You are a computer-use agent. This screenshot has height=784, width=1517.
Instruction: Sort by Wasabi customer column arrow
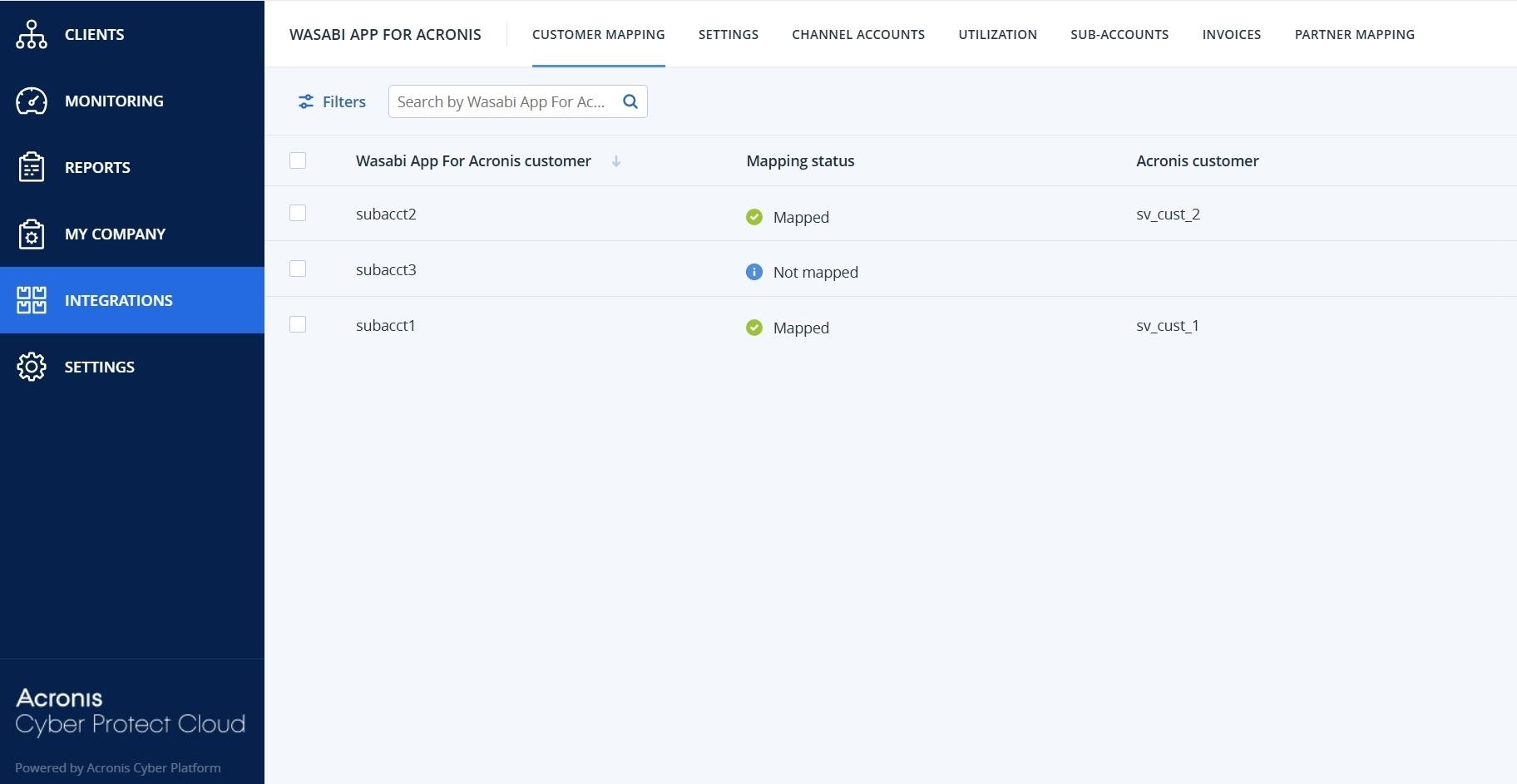point(616,161)
